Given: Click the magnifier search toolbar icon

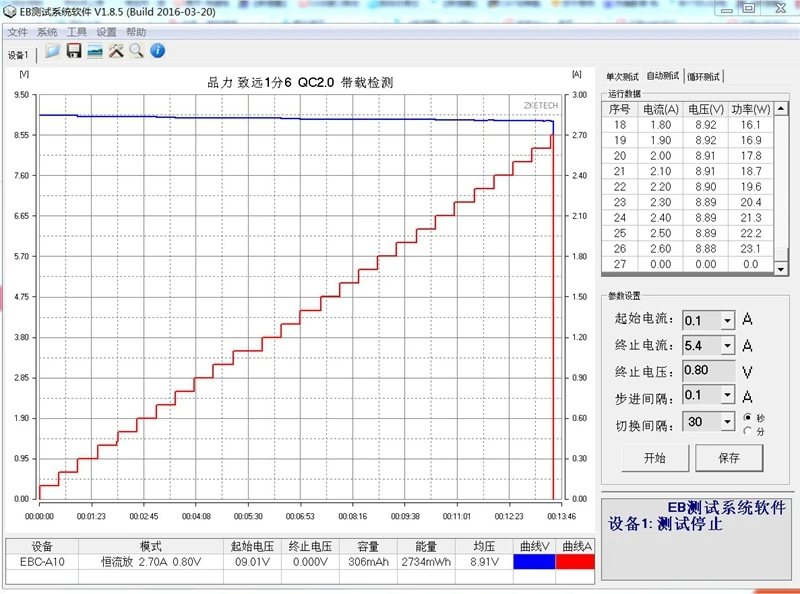Looking at the screenshot, I should (136, 51).
